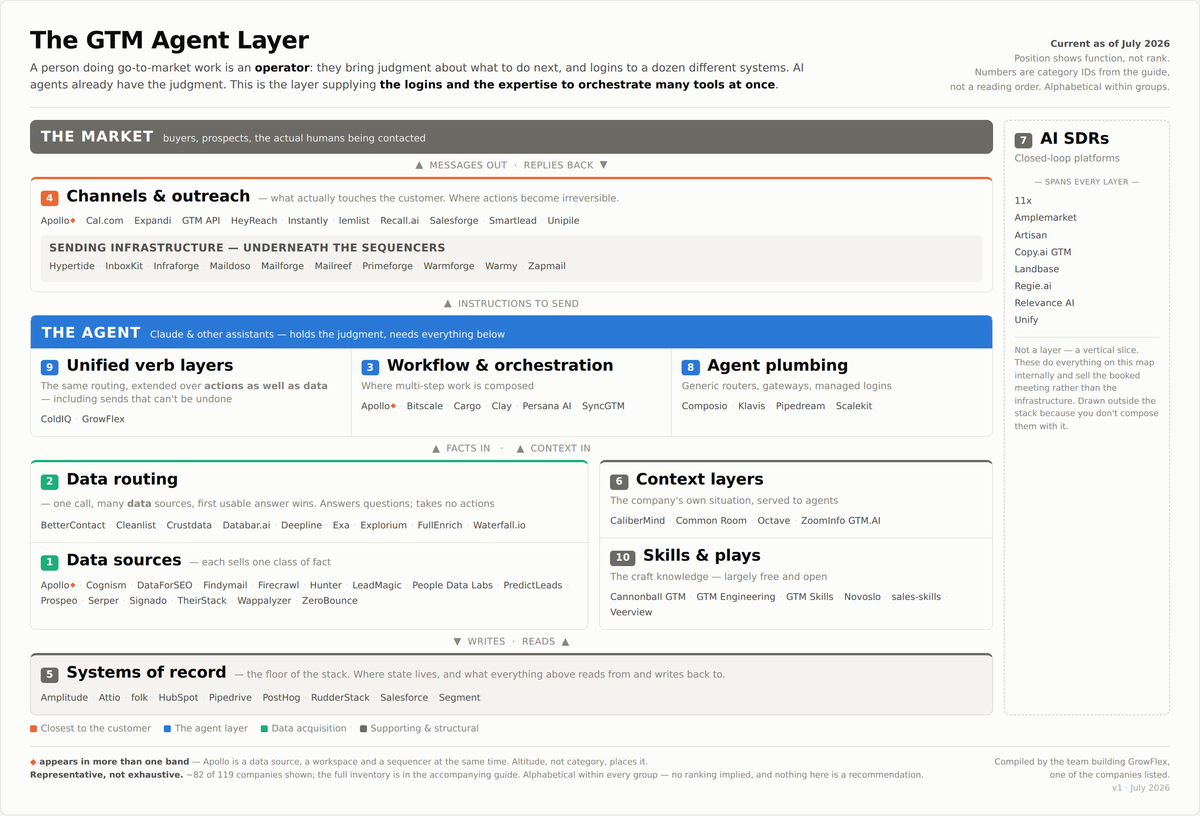Image resolution: width=1200 pixels, height=816 pixels.
Task: Click 'Cal.com' in Channels & outreach
Action: [x=105, y=221]
